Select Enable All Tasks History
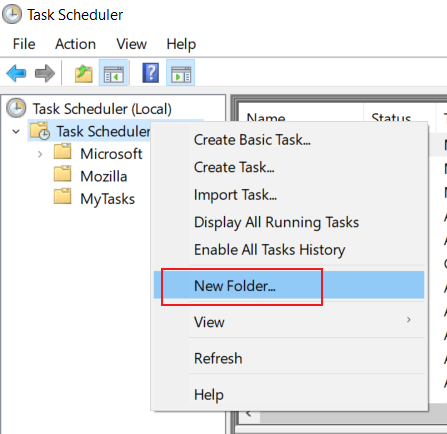 (289, 250)
